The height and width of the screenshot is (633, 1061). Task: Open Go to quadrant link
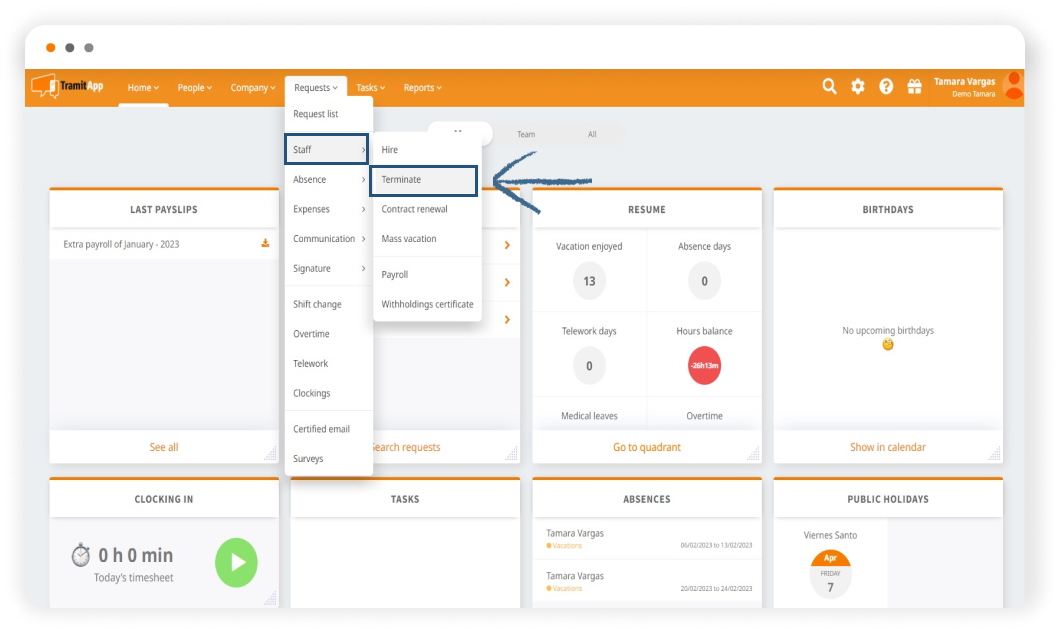tap(646, 447)
